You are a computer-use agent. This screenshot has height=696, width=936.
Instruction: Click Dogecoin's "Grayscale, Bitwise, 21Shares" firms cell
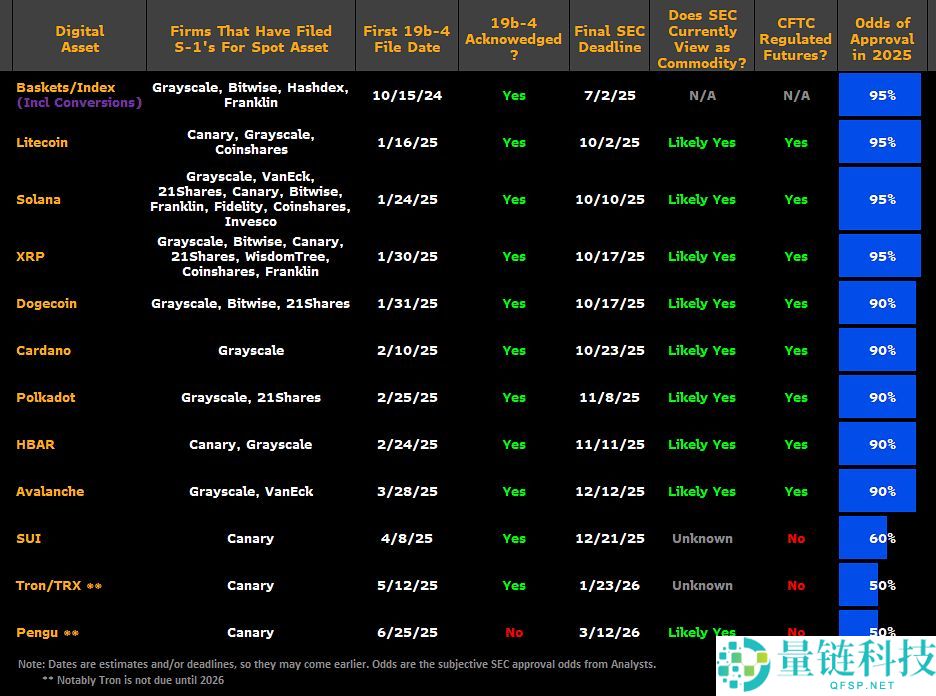pyautogui.click(x=250, y=303)
